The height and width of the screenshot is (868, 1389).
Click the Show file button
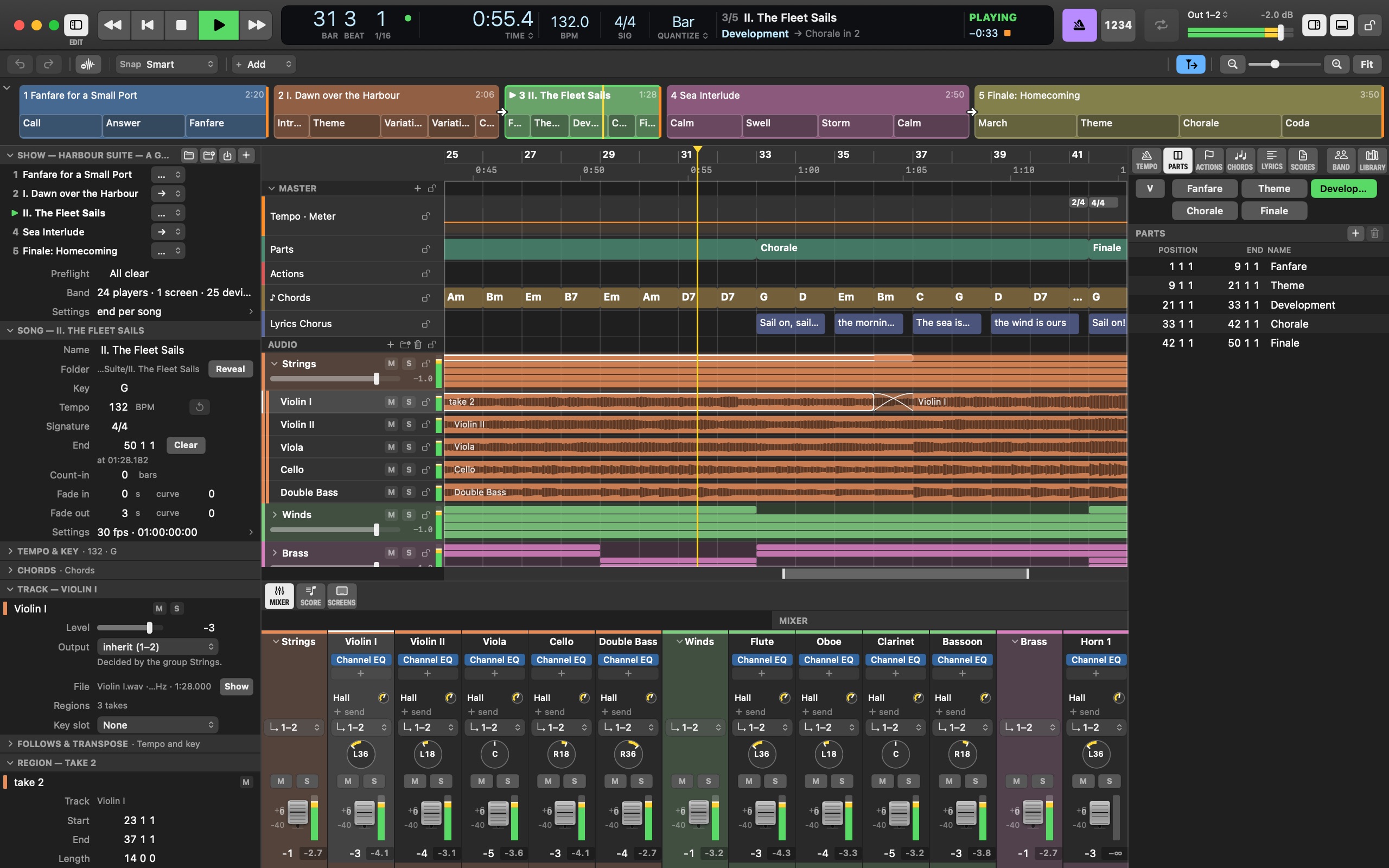point(236,686)
